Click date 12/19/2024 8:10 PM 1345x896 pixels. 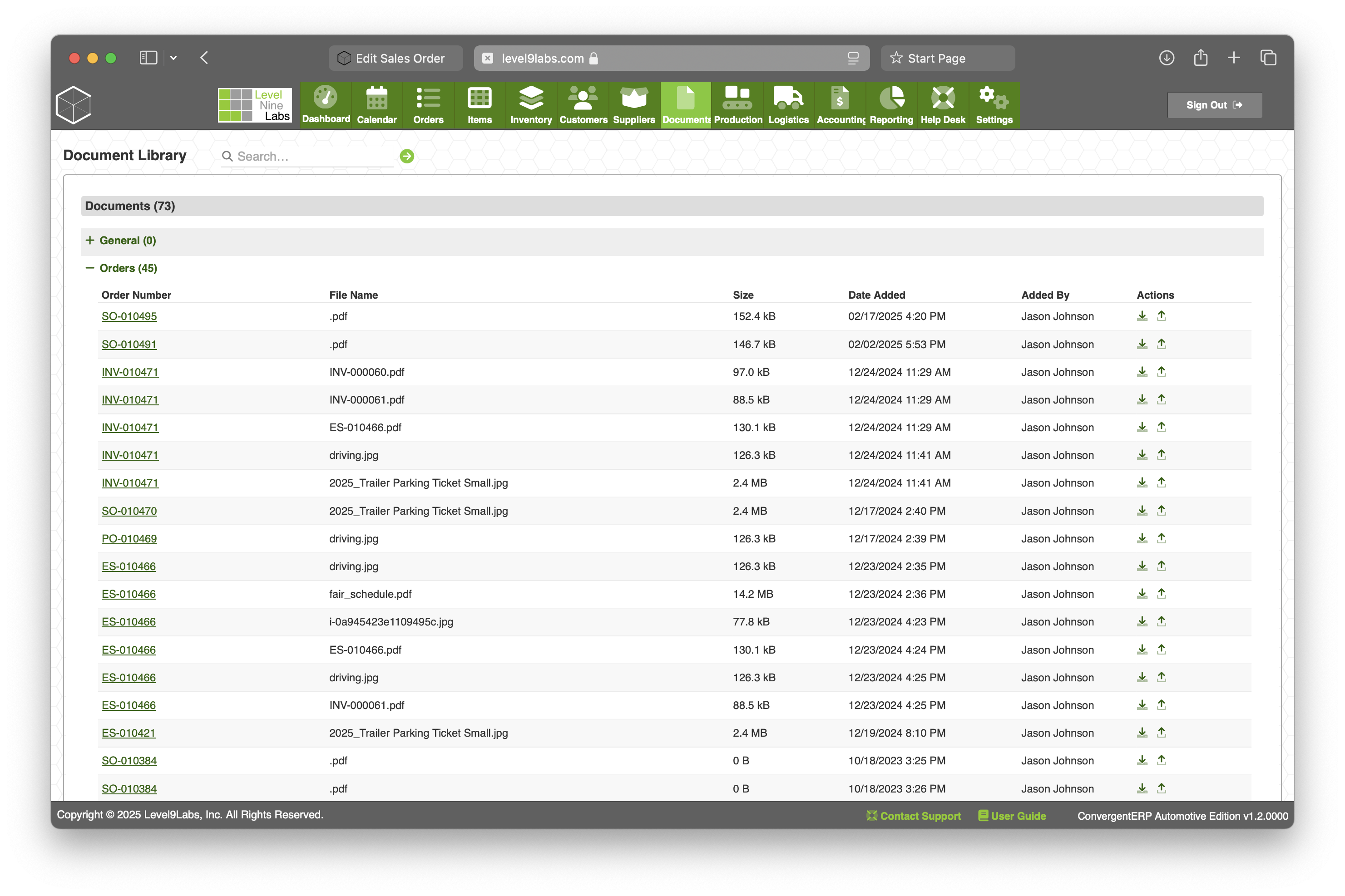(896, 733)
